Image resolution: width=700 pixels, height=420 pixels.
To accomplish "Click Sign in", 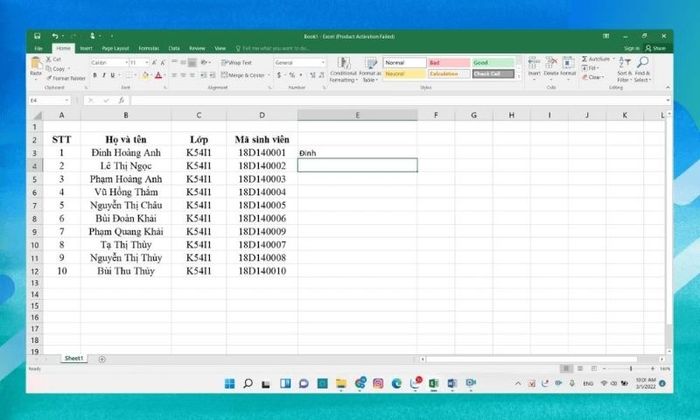I will coord(632,48).
